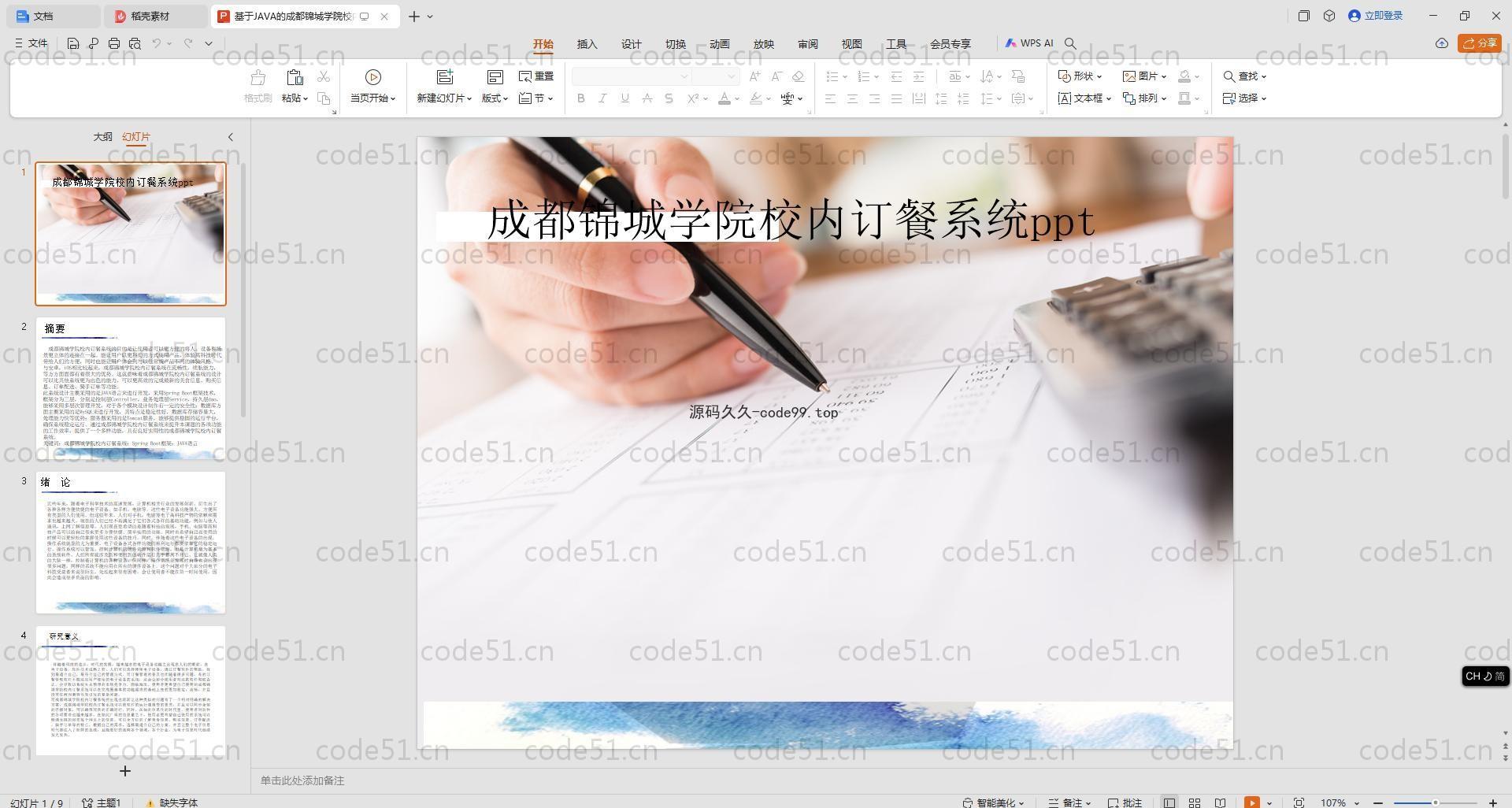Click the Paste clipboard icon

pos(295,77)
